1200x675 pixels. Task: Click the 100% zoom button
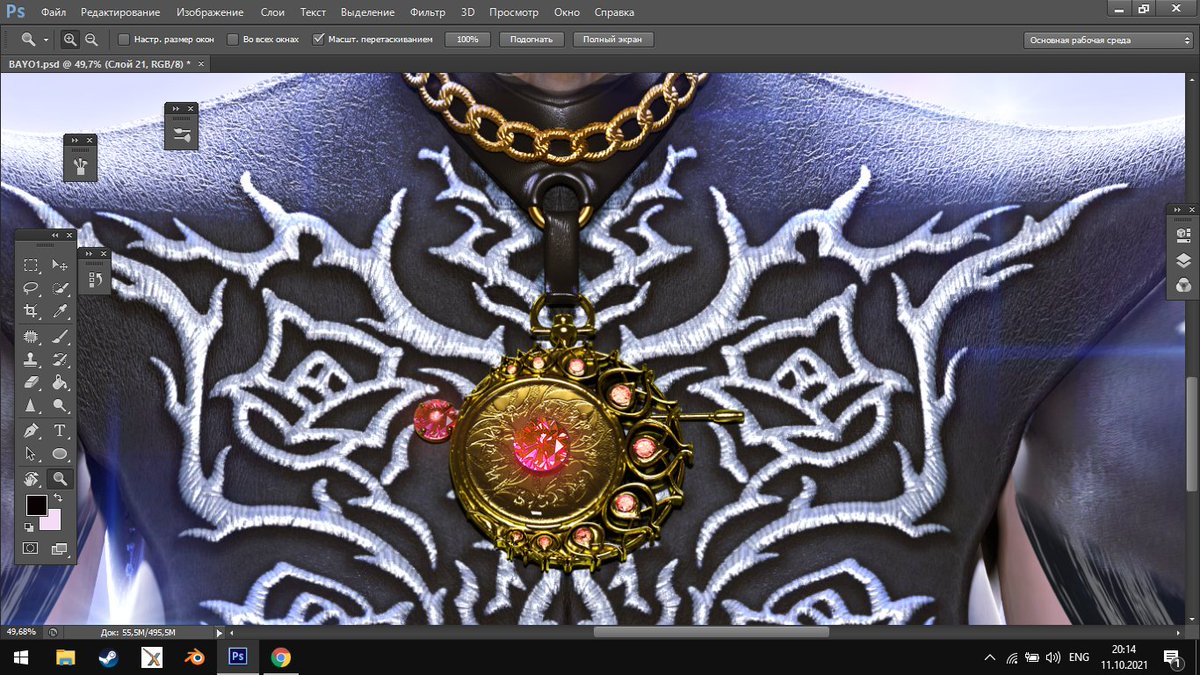pos(468,40)
